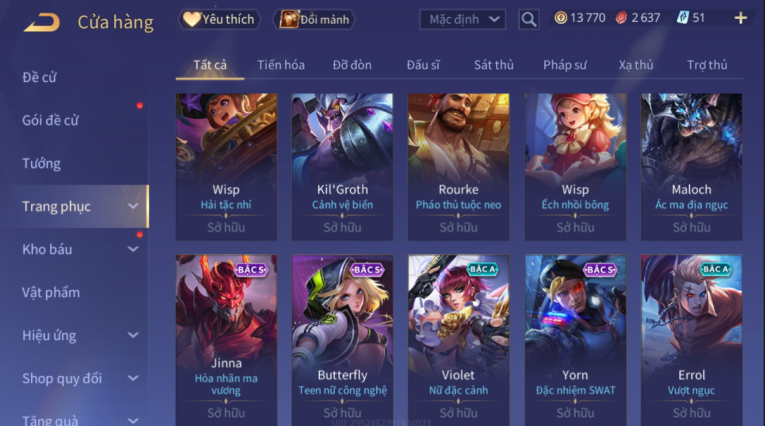Select the Maloch Ác ma địa ngục skin
This screenshot has width=765, height=426.
(691, 167)
